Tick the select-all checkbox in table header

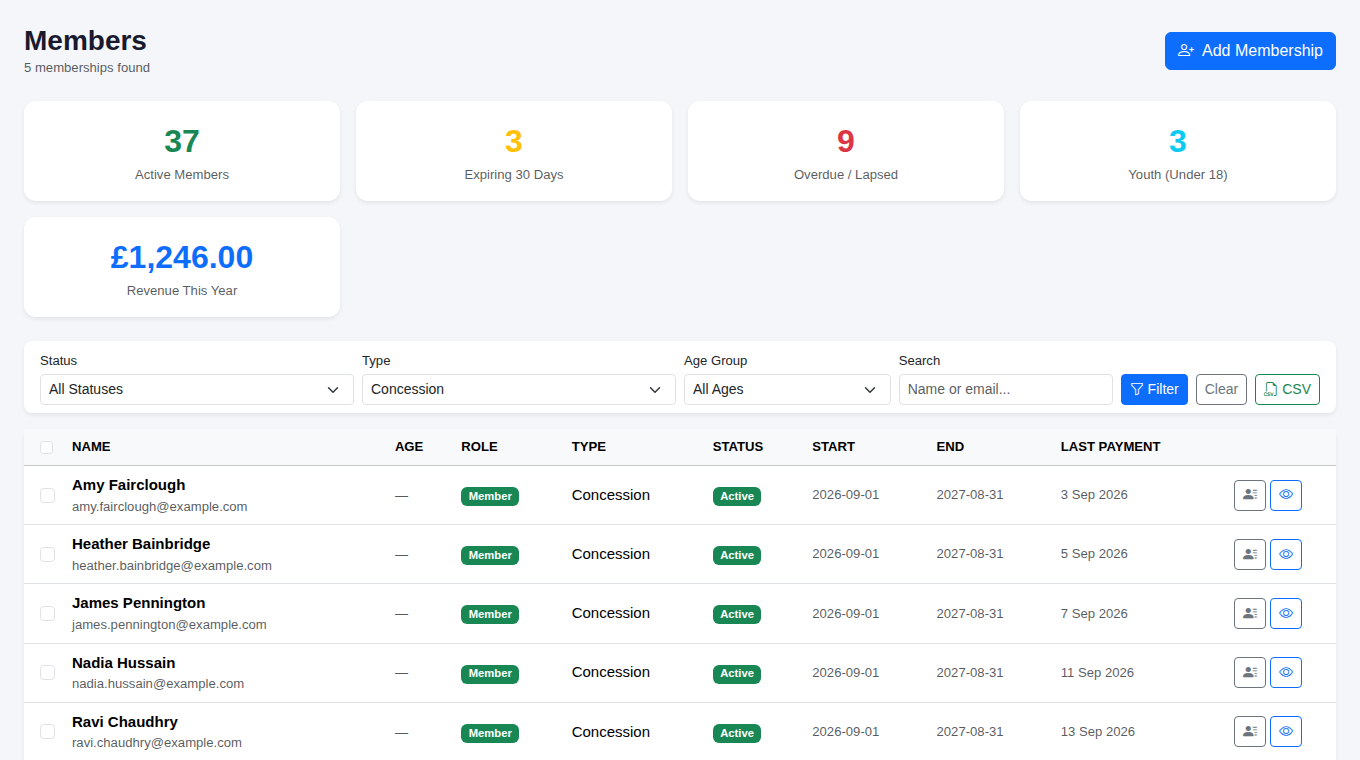[x=47, y=447]
